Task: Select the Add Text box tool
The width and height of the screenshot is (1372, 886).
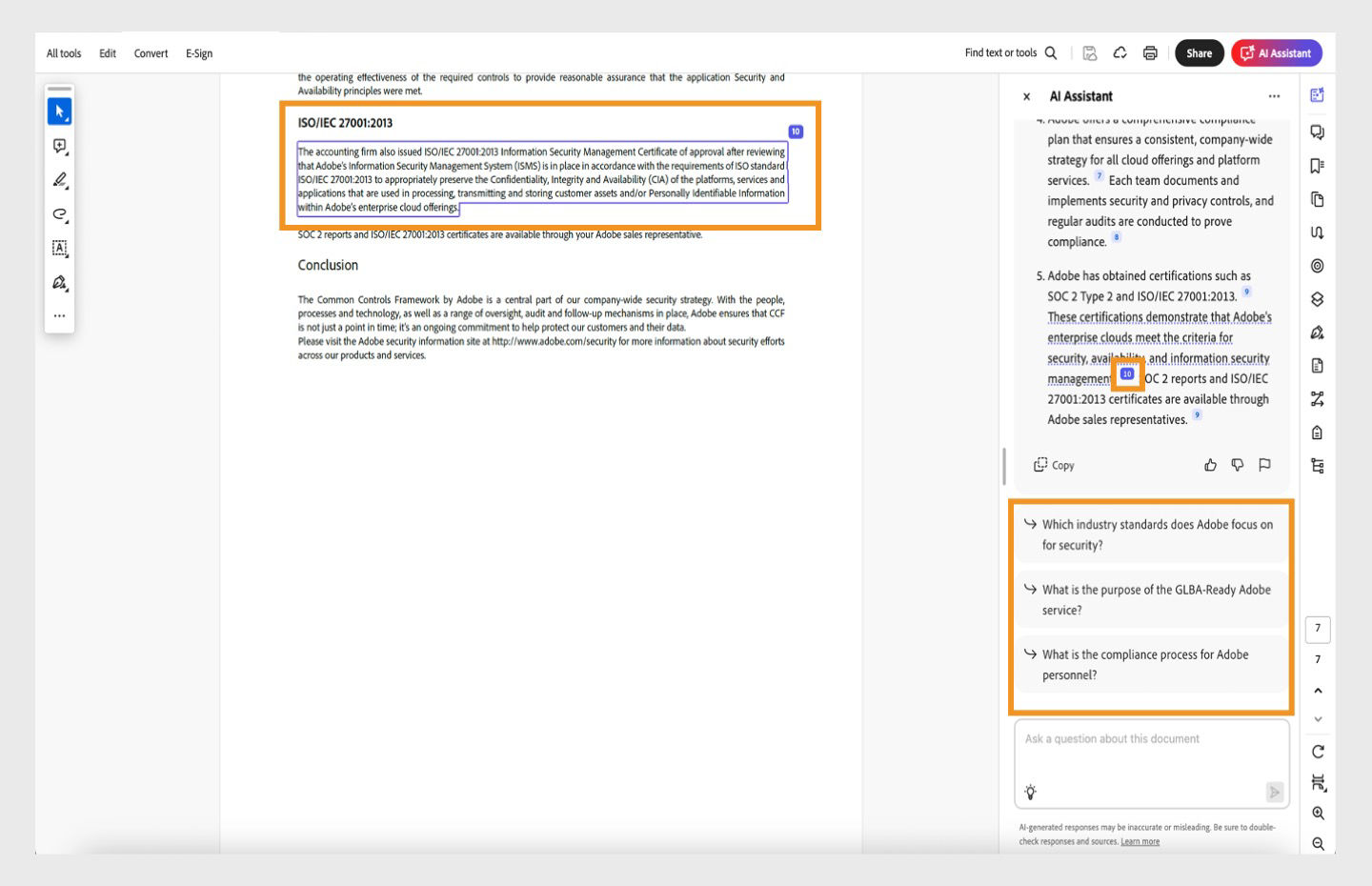Action: coord(59,248)
